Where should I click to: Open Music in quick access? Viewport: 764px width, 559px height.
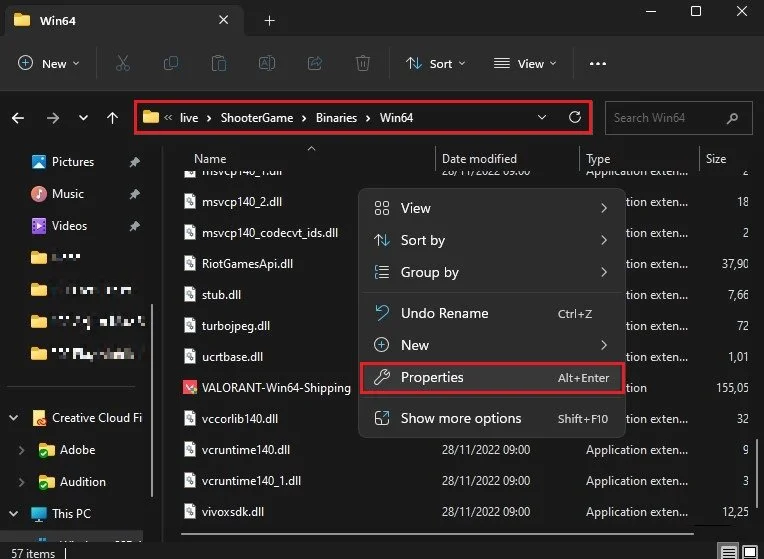tap(68, 194)
